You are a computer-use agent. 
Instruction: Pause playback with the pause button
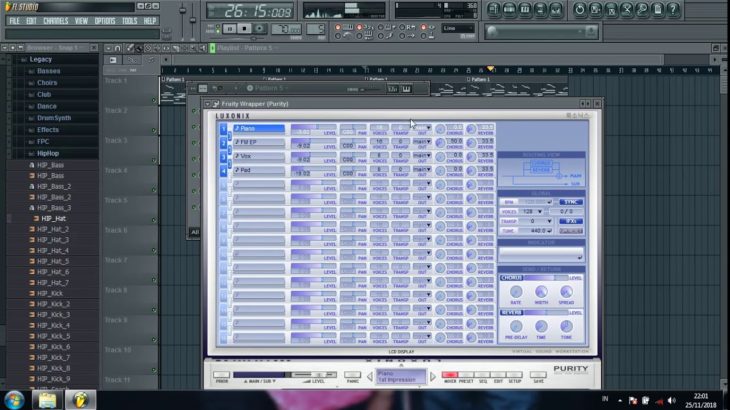click(229, 29)
